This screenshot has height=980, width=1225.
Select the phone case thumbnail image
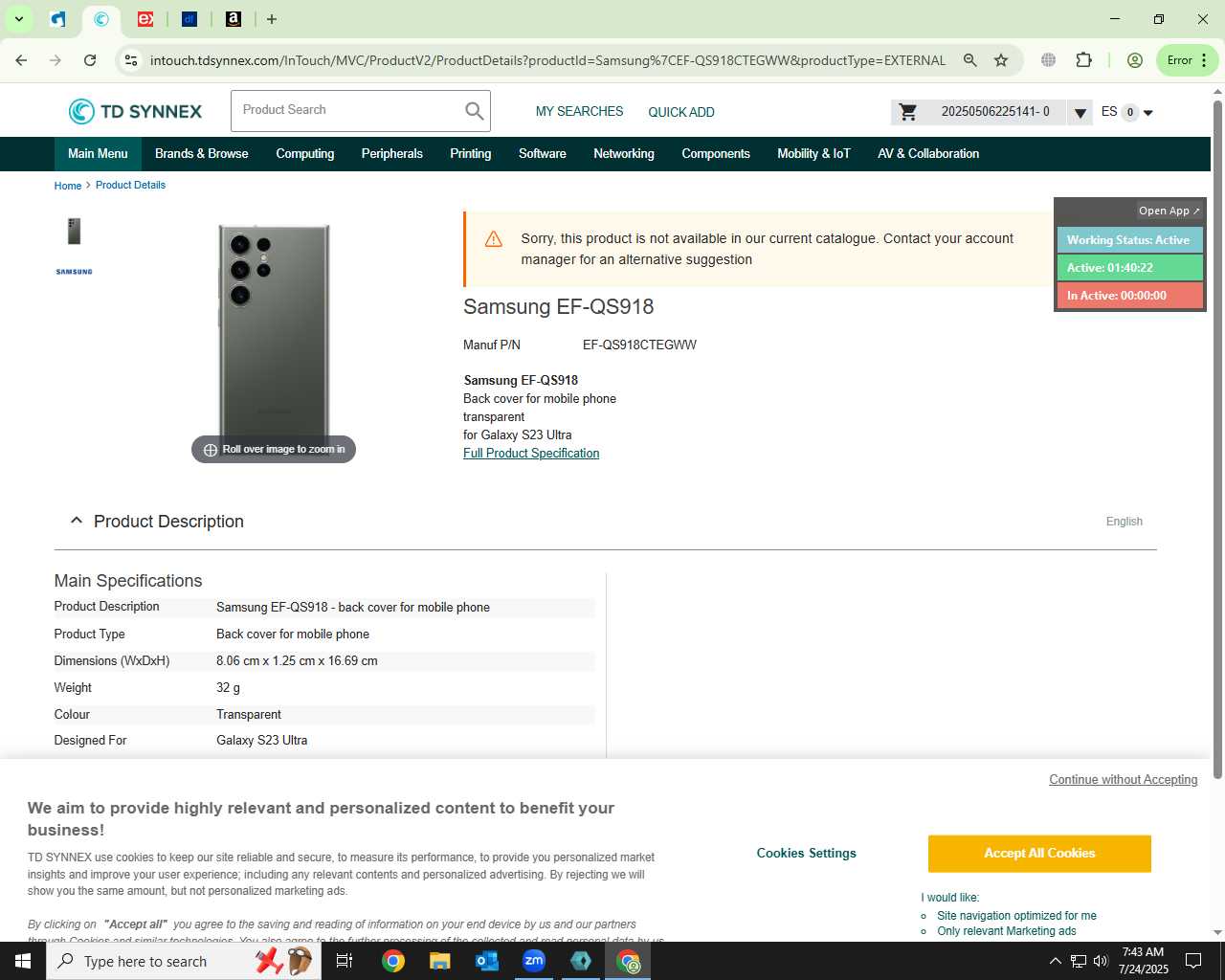(74, 231)
